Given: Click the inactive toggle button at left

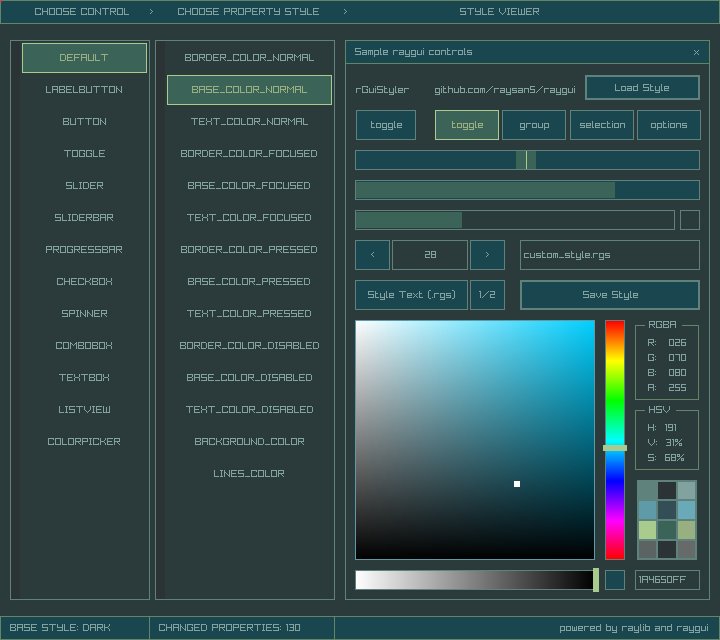Looking at the screenshot, I should point(386,125).
